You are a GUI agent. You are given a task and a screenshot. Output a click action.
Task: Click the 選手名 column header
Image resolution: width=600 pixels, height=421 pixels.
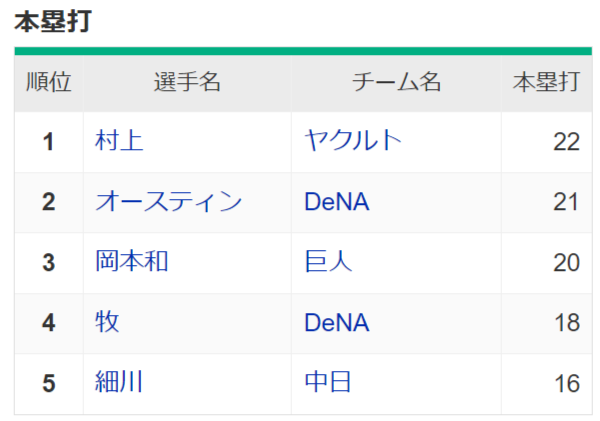[x=187, y=83]
